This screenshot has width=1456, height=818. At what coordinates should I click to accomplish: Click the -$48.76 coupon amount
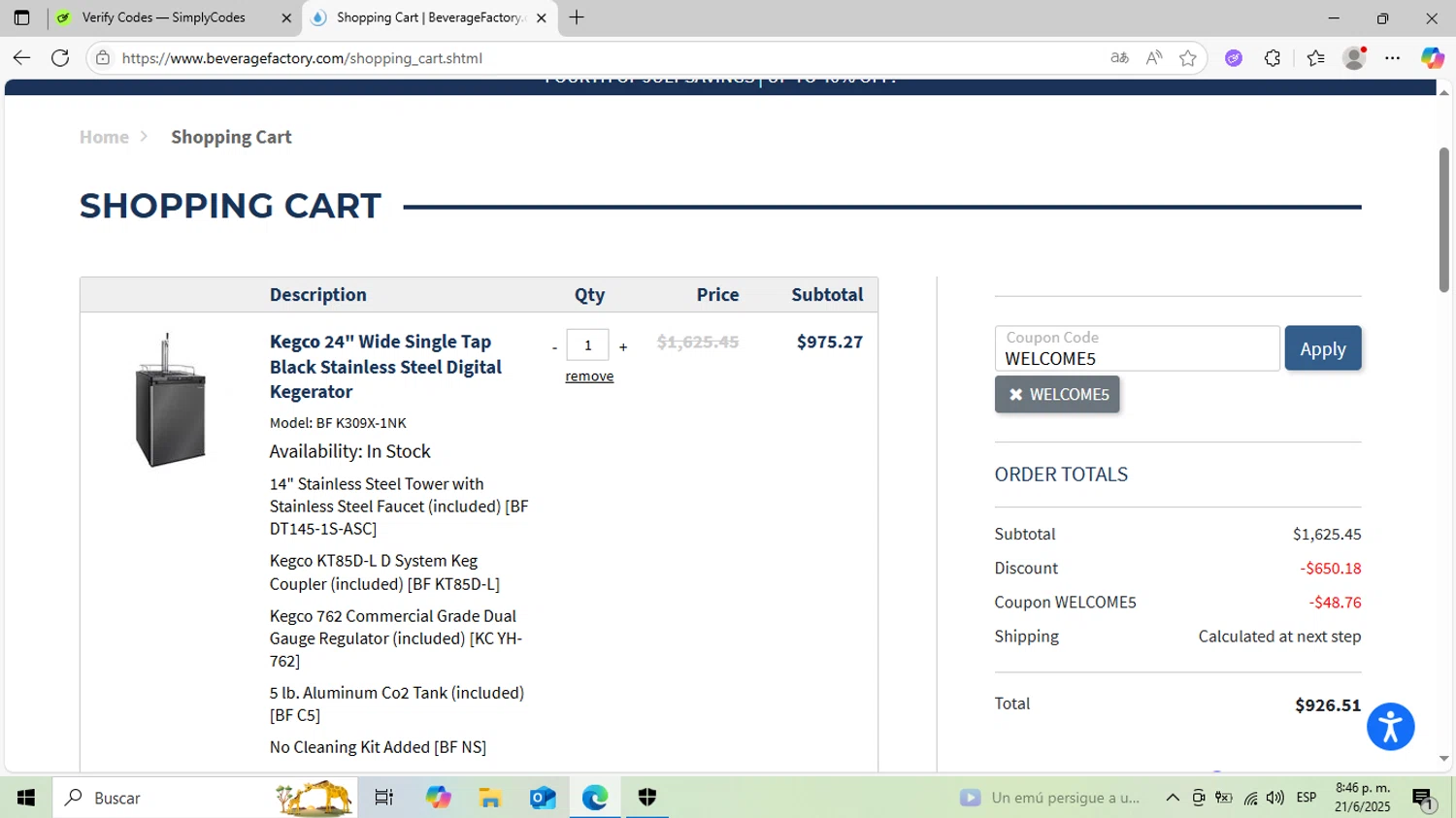click(1335, 603)
